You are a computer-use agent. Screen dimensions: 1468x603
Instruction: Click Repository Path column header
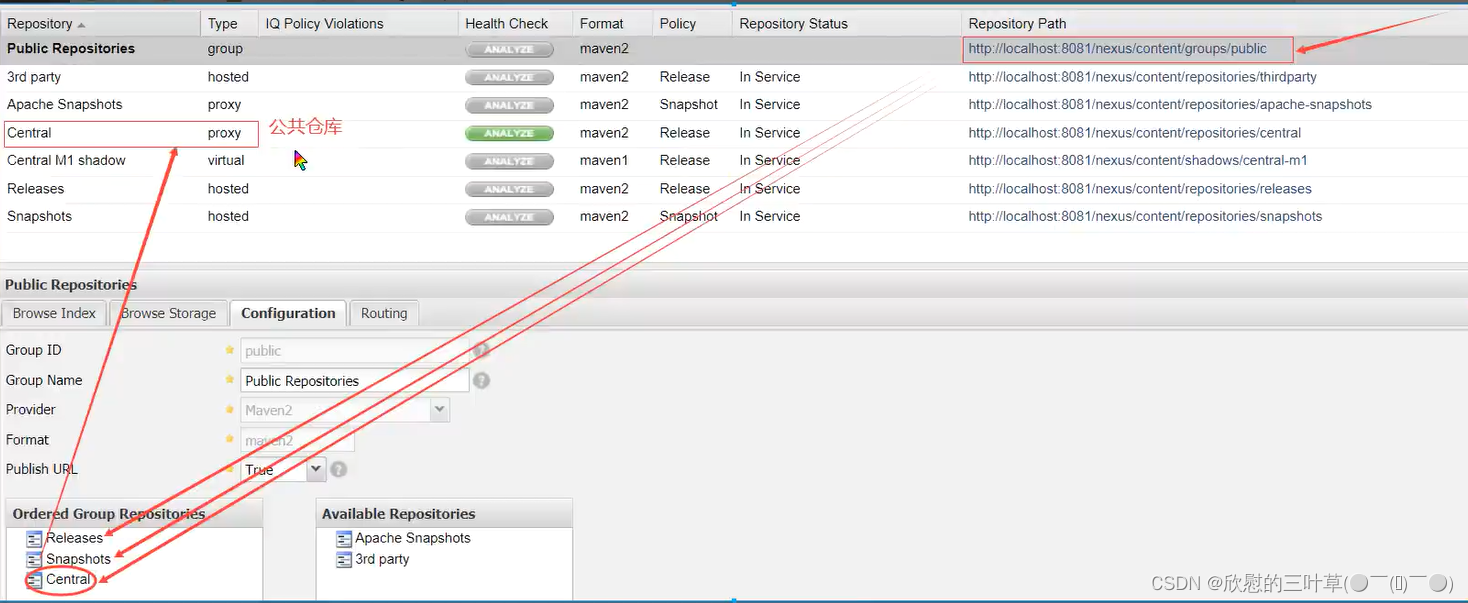coord(1214,23)
